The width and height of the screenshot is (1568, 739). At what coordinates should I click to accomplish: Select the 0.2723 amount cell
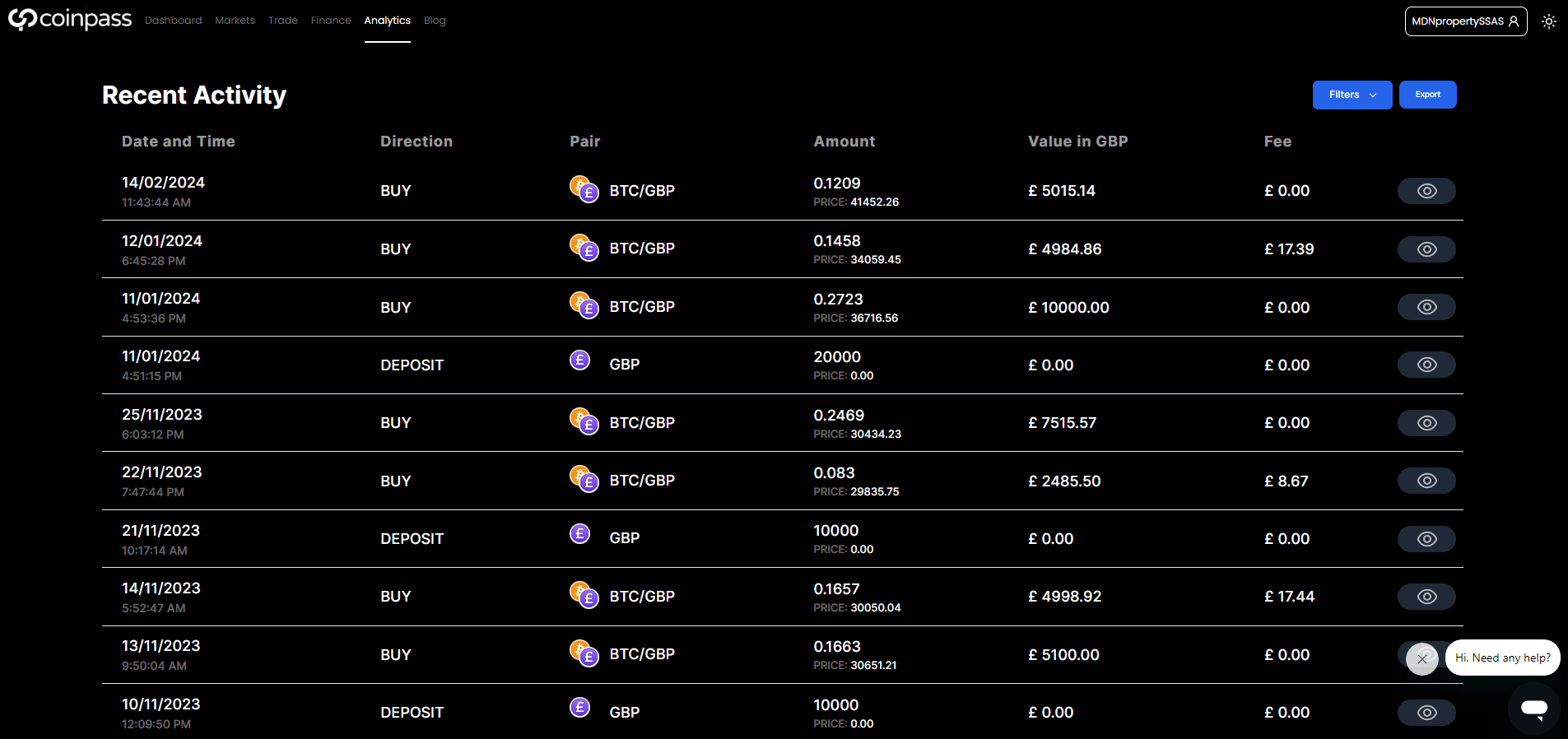click(839, 300)
